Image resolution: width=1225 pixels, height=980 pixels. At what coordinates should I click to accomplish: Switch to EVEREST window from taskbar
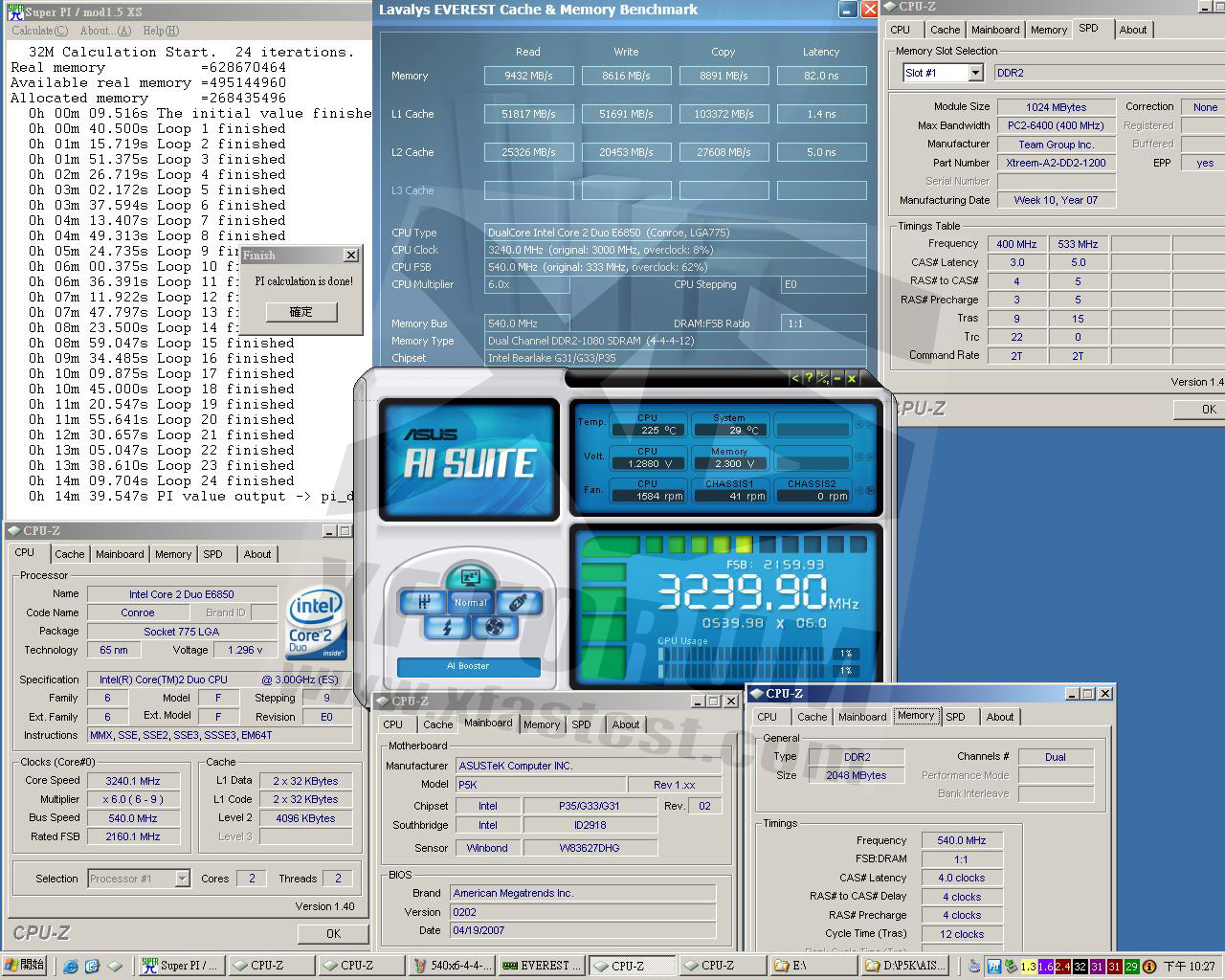(x=544, y=966)
